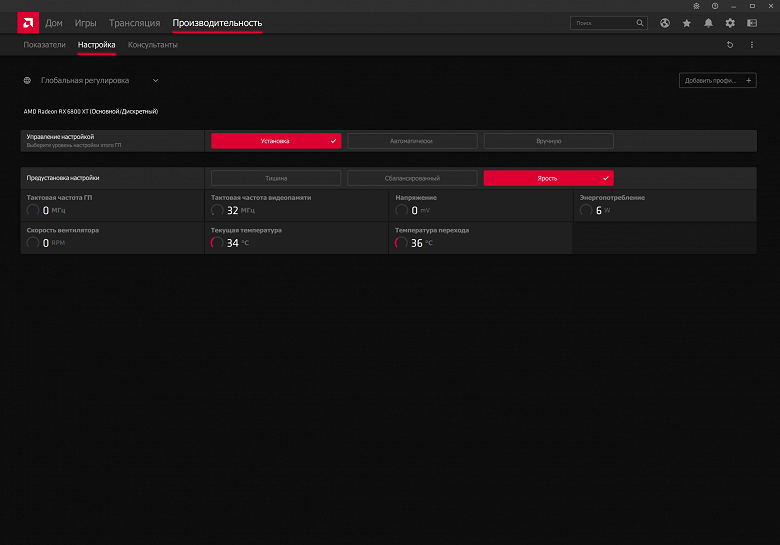Click the bug report icon in title bar
Viewport: 780px width, 545px height.
pyautogui.click(x=696, y=6)
